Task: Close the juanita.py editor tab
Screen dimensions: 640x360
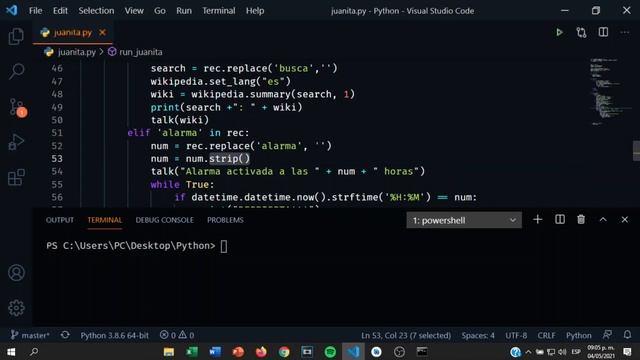Action: [x=102, y=32]
